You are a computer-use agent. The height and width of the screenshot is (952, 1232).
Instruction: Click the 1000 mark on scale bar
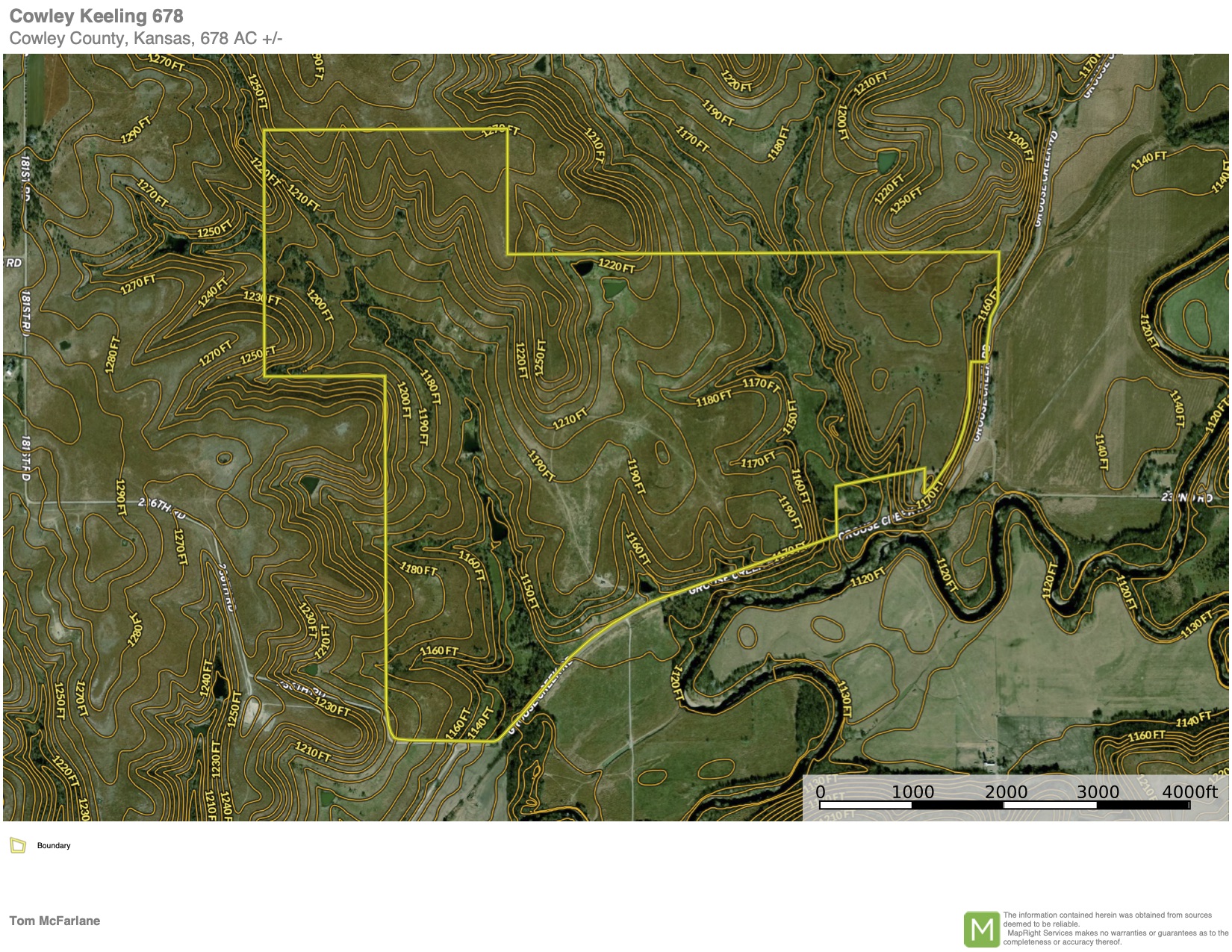pos(912,791)
